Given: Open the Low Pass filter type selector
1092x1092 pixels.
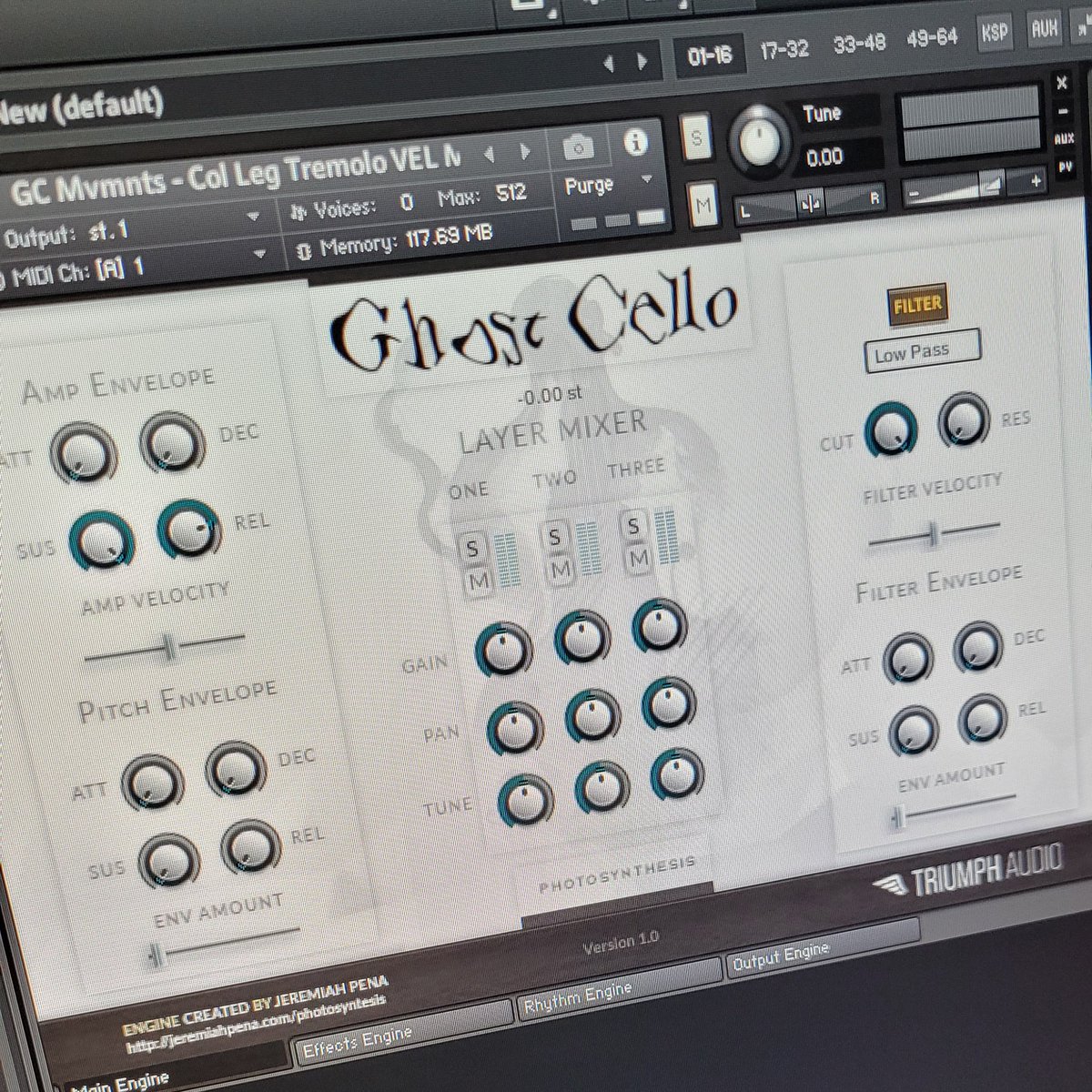Looking at the screenshot, I should (922, 349).
